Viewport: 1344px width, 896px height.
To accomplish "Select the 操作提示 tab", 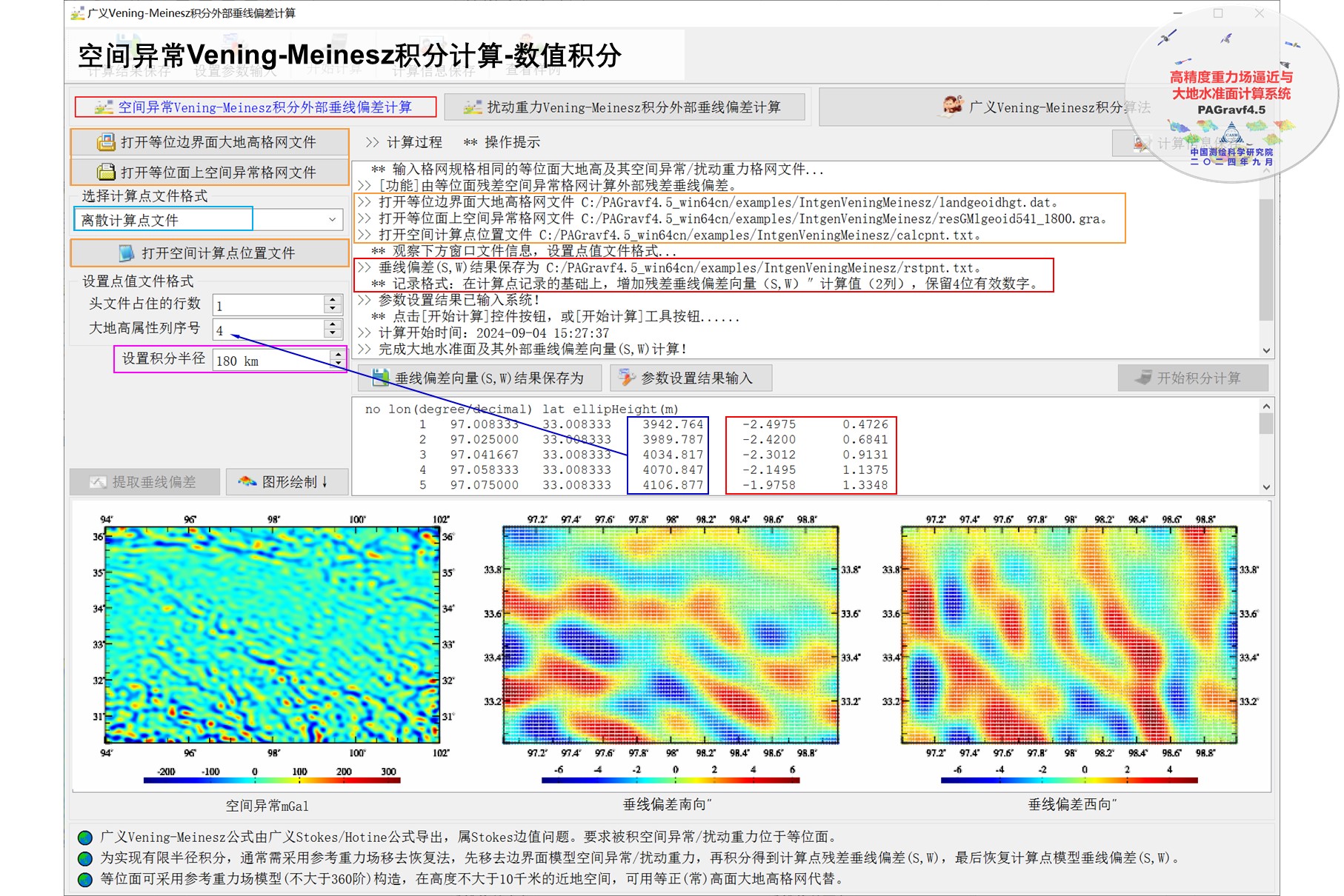I will click(x=502, y=142).
